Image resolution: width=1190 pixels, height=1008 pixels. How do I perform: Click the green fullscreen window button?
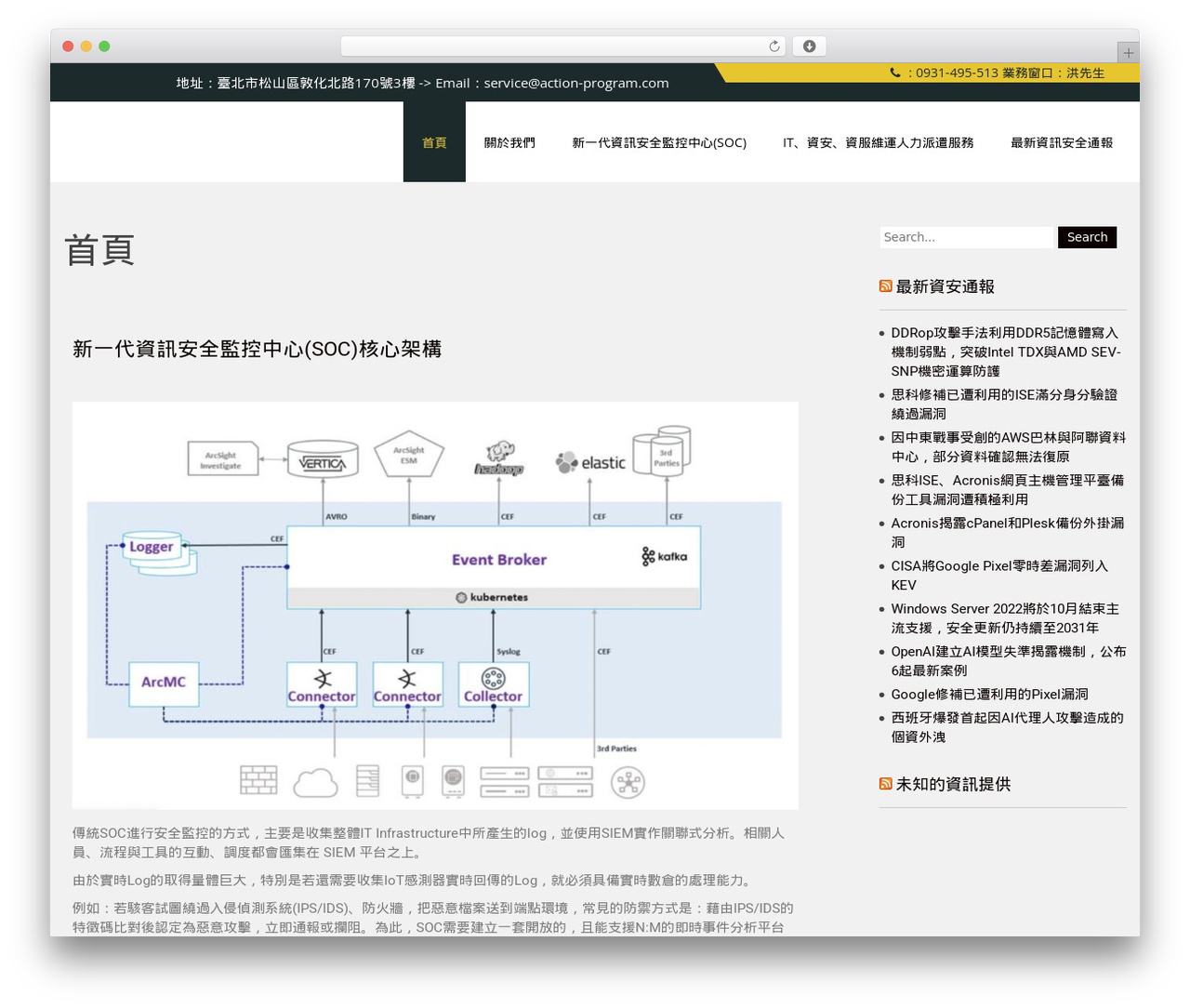(x=104, y=46)
